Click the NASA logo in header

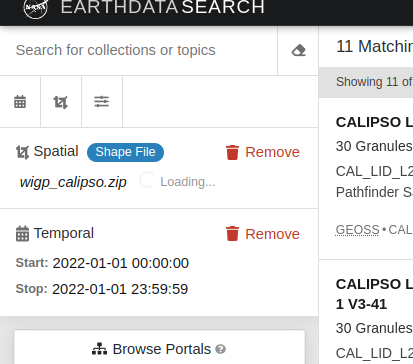point(36,8)
